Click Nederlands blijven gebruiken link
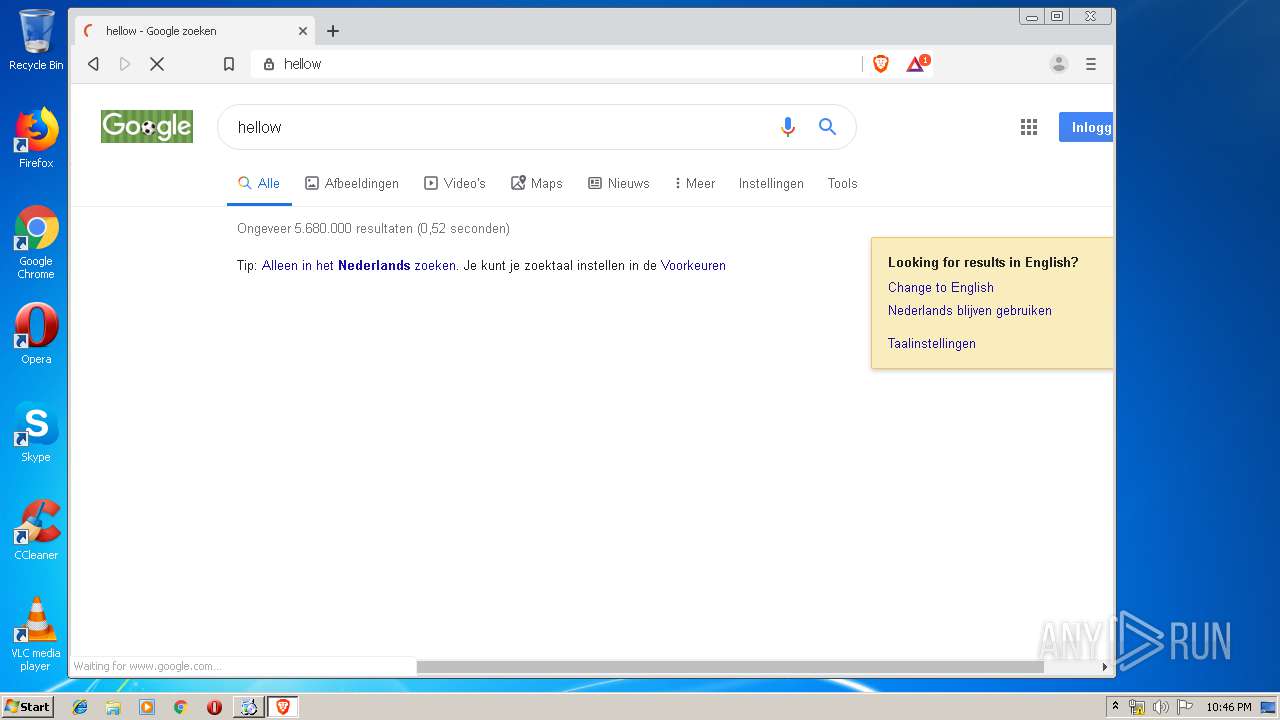Image resolution: width=1280 pixels, height=720 pixels. [970, 310]
